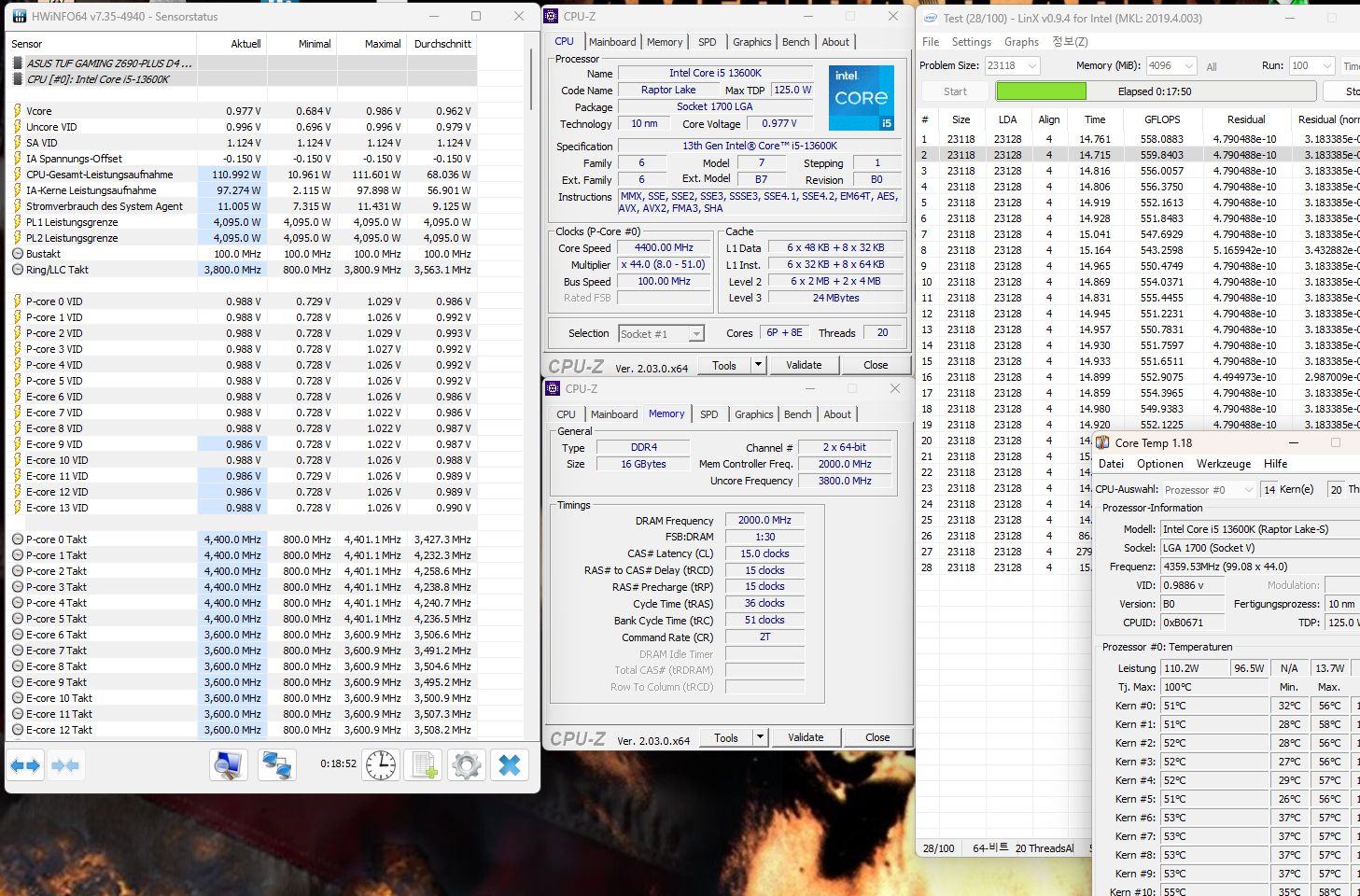Open the LinX Graphs menu
The image size is (1360, 896).
[x=1021, y=42]
